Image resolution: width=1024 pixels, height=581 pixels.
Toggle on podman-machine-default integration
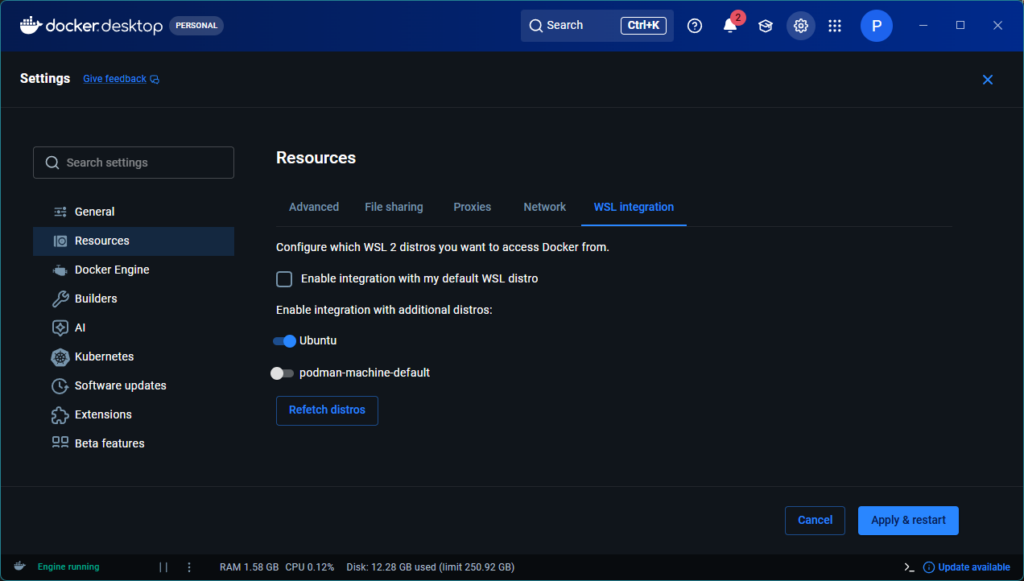(x=282, y=373)
